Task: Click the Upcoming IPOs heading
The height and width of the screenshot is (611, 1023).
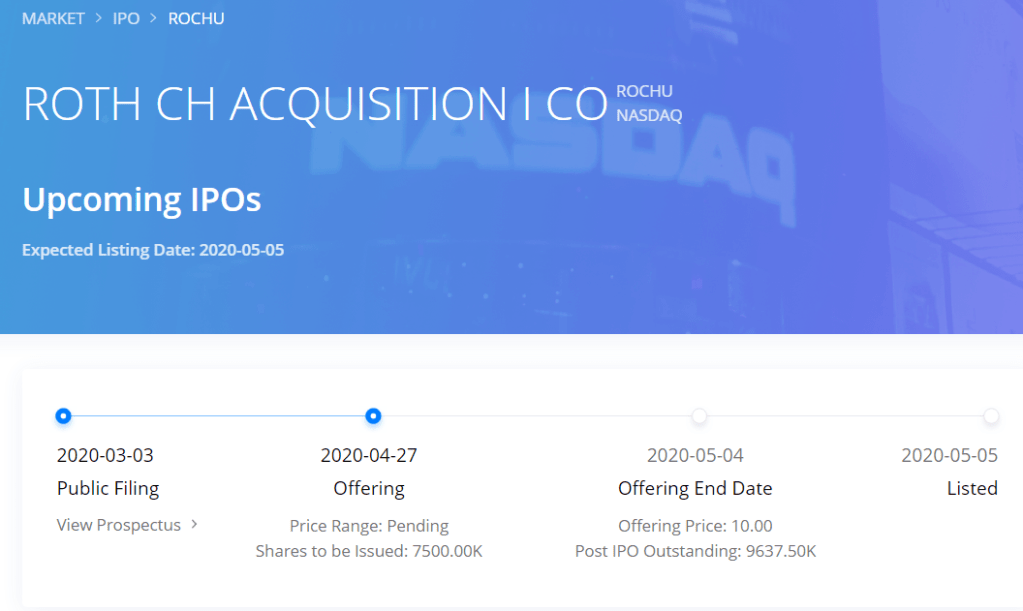Action: coord(141,200)
